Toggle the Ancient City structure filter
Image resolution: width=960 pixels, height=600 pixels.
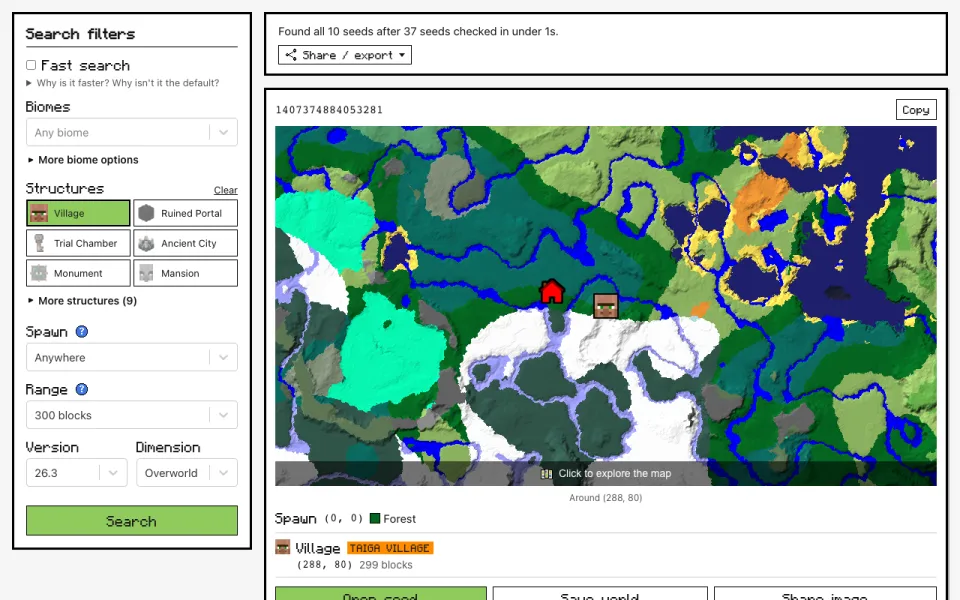186,243
